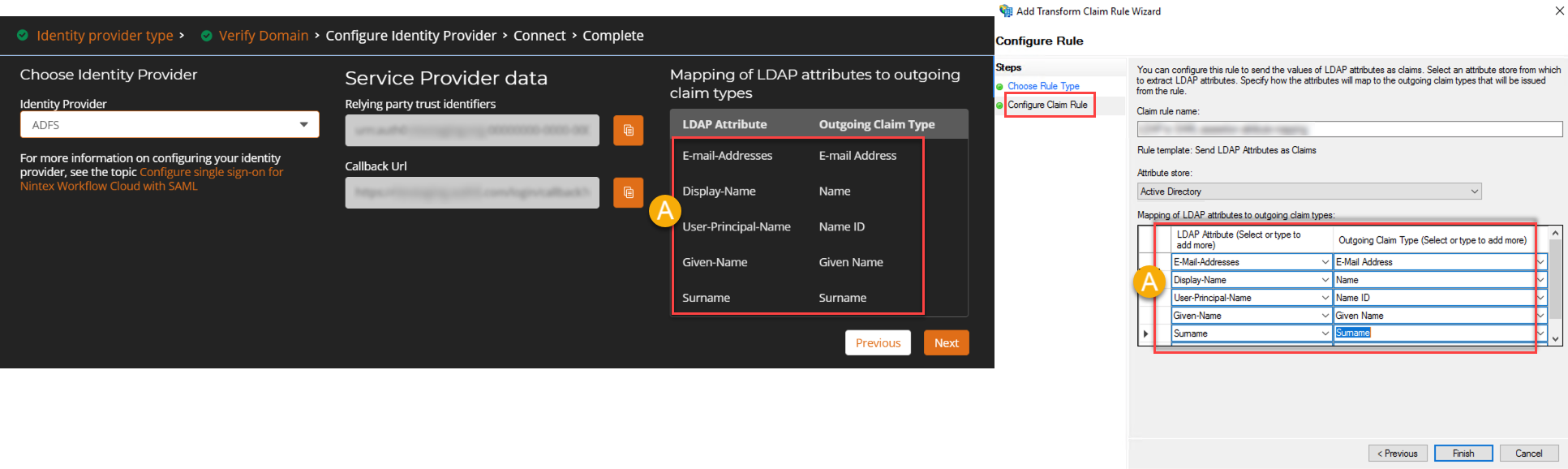The width and height of the screenshot is (1568, 469).
Task: Click Given Name in Nintex mapping table
Action: (x=851, y=263)
